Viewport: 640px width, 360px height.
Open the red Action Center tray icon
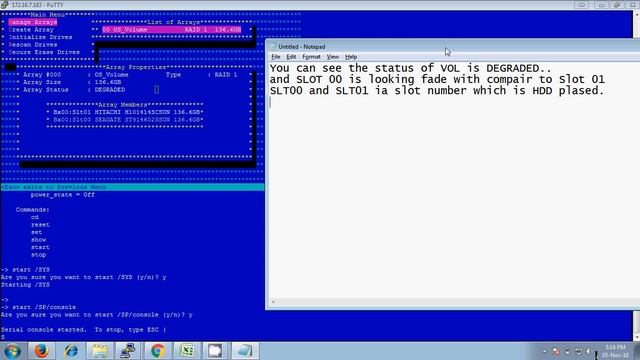(x=556, y=351)
